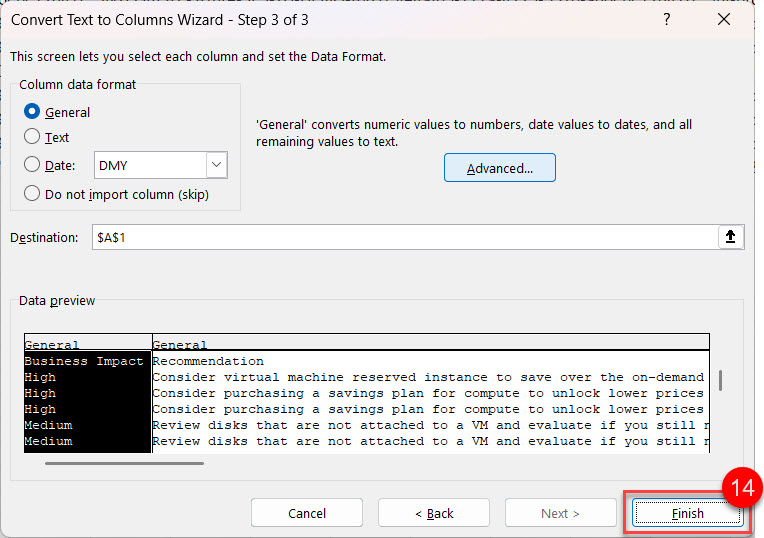
Task: Click the horizontal scrollbar in Data preview
Action: click(124, 463)
